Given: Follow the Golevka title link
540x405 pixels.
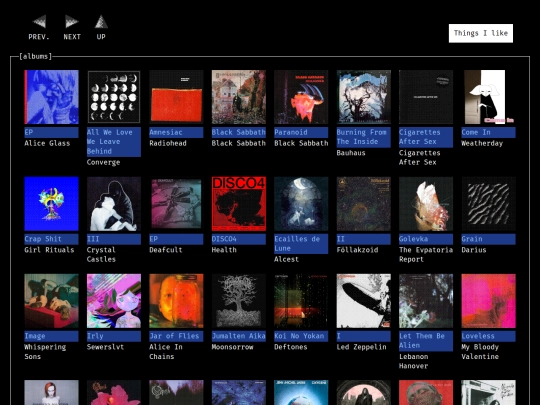Looking at the screenshot, I should 426,239.
